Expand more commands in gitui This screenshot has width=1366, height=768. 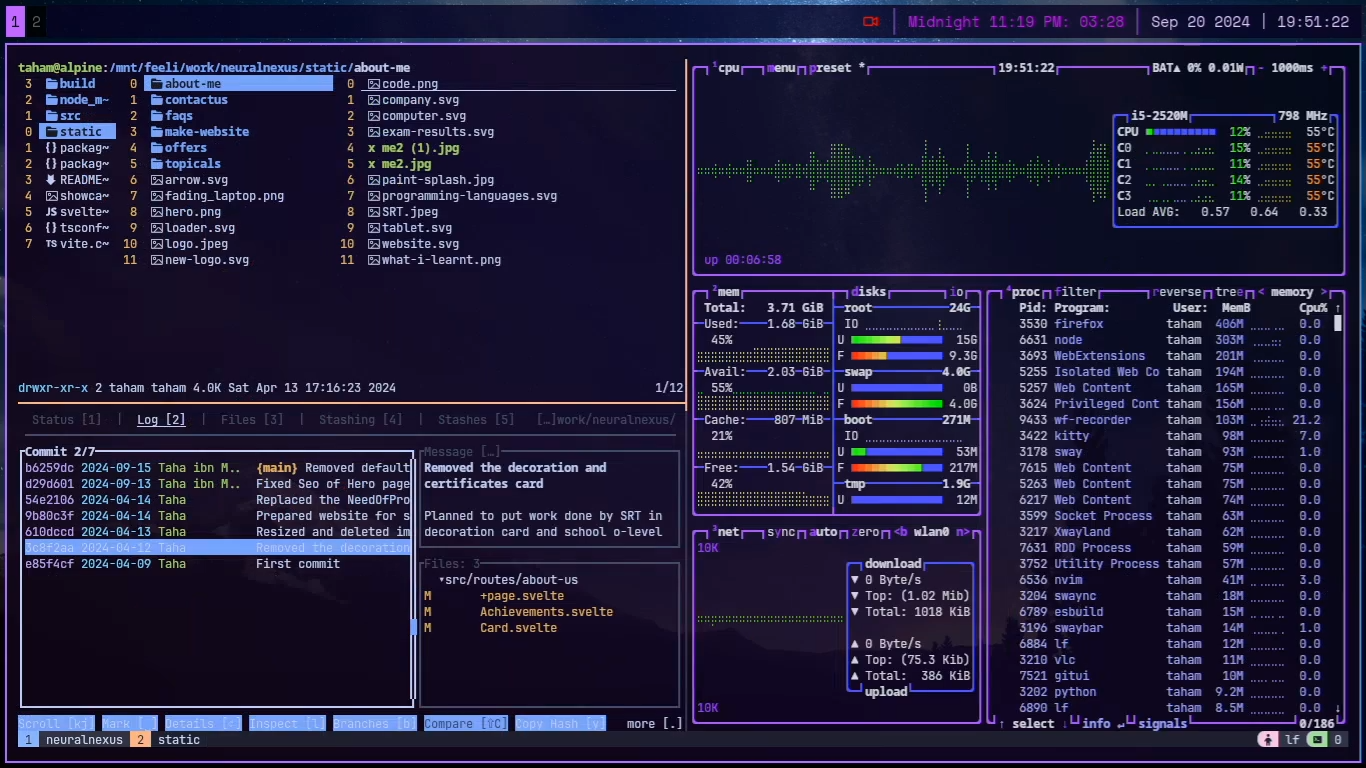tap(655, 724)
